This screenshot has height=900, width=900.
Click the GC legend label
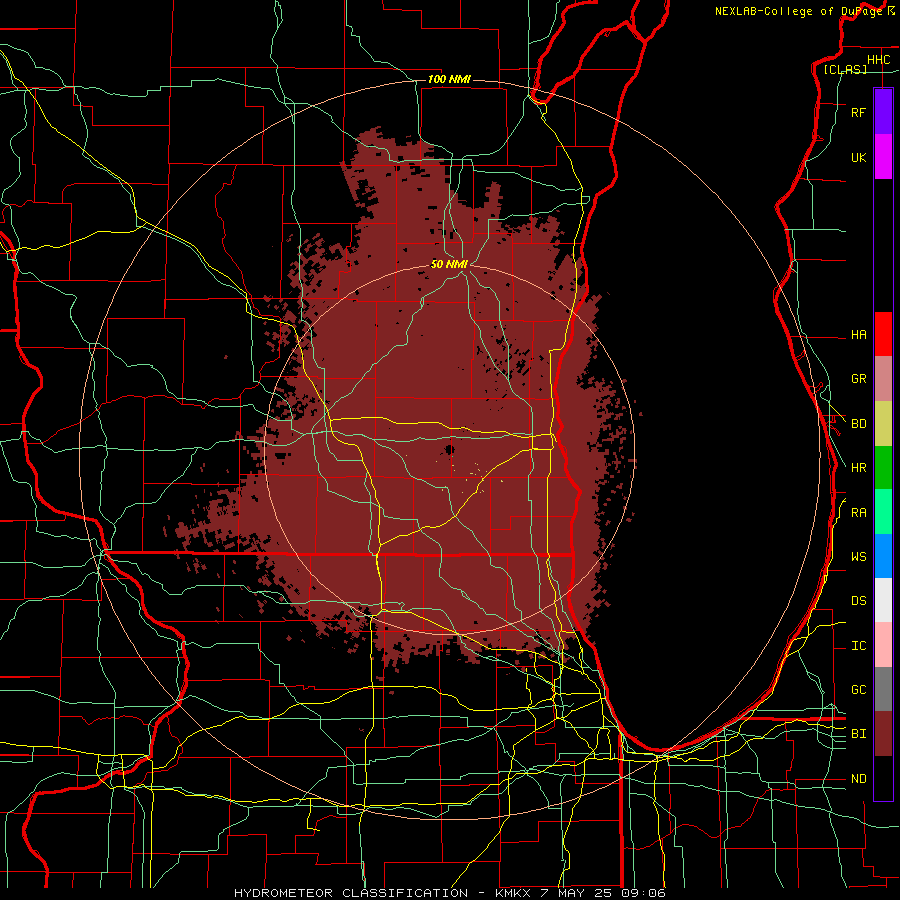point(858,689)
